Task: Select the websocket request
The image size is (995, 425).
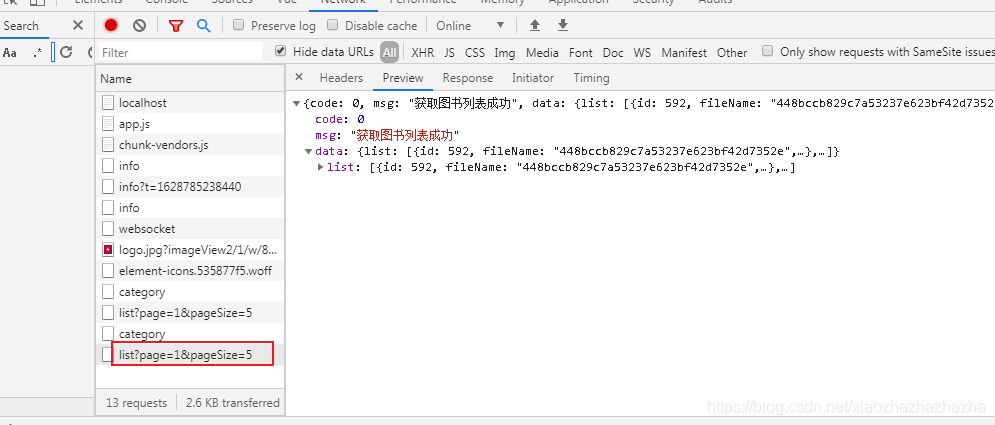Action: pos(190,228)
